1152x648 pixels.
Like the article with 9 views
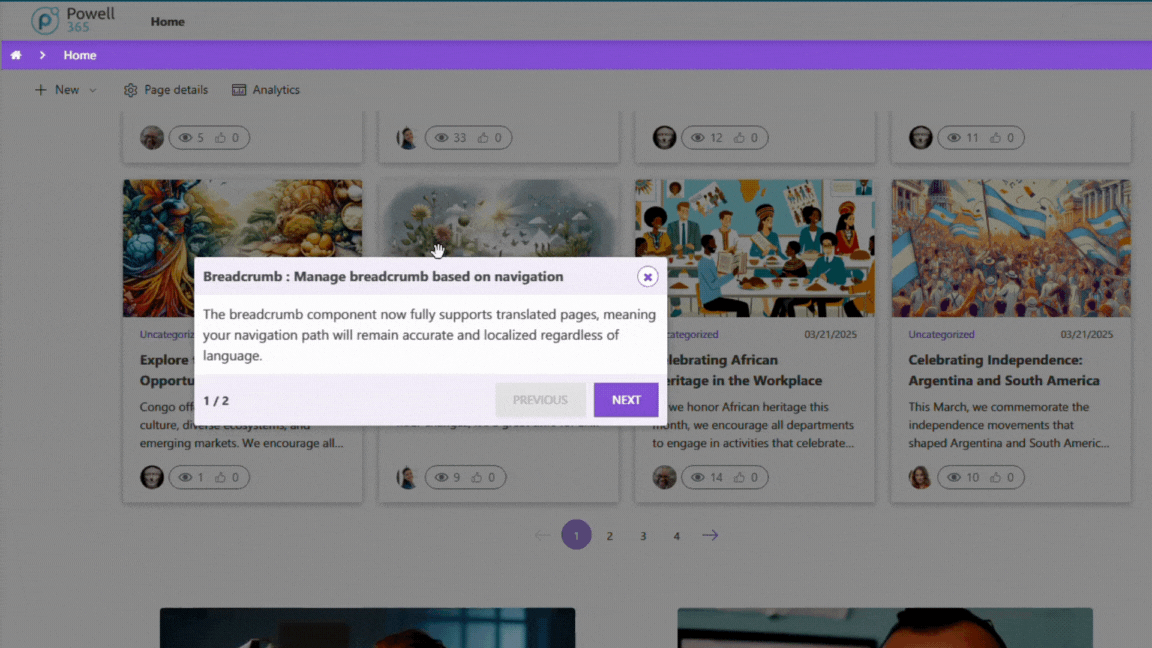click(x=477, y=477)
